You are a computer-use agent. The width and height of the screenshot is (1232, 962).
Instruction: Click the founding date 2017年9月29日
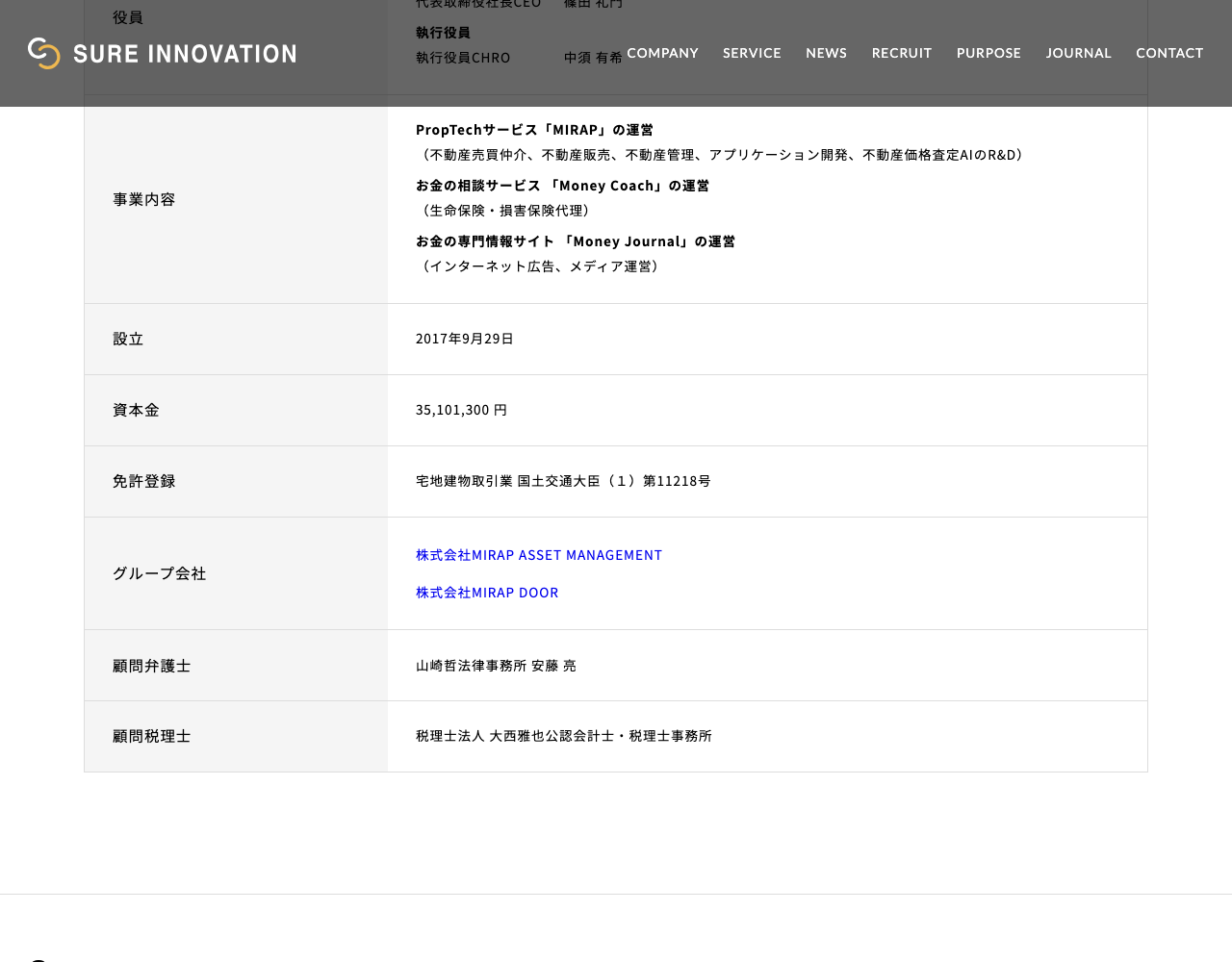[465, 339]
